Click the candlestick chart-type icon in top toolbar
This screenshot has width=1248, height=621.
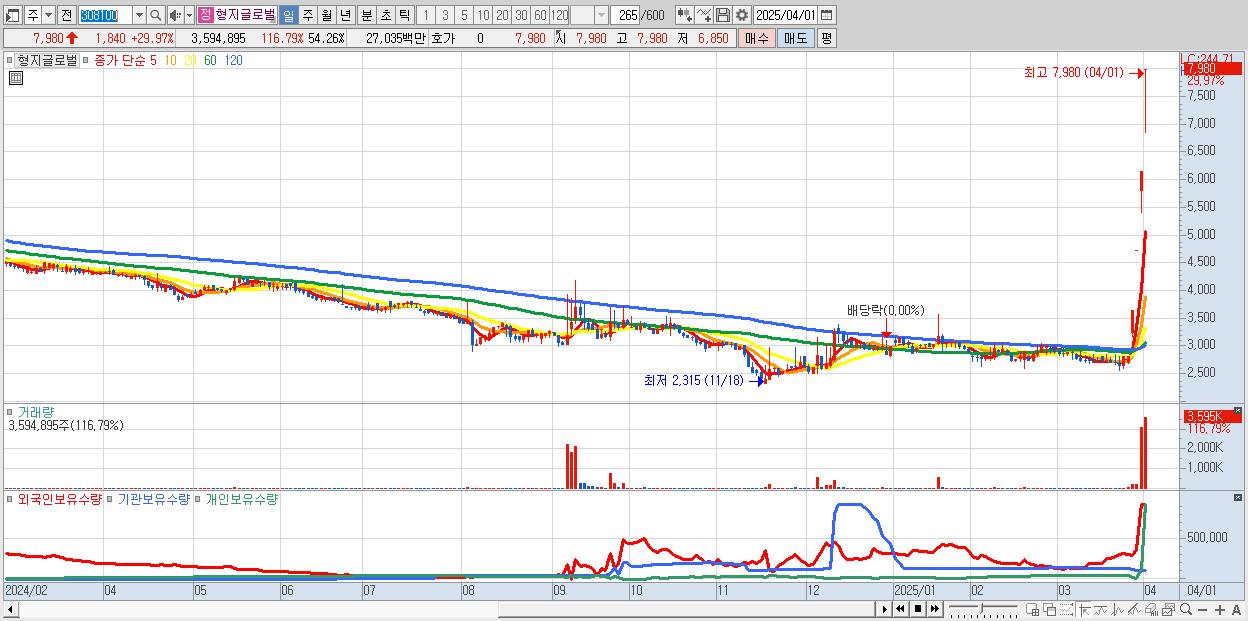pos(684,15)
